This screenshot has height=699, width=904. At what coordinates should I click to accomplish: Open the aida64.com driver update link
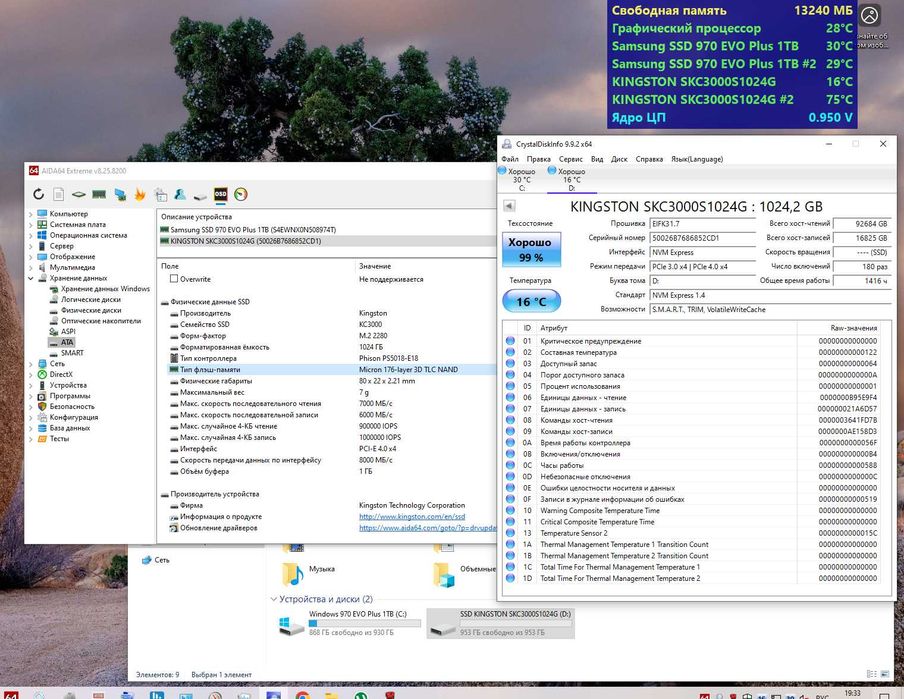[427, 528]
